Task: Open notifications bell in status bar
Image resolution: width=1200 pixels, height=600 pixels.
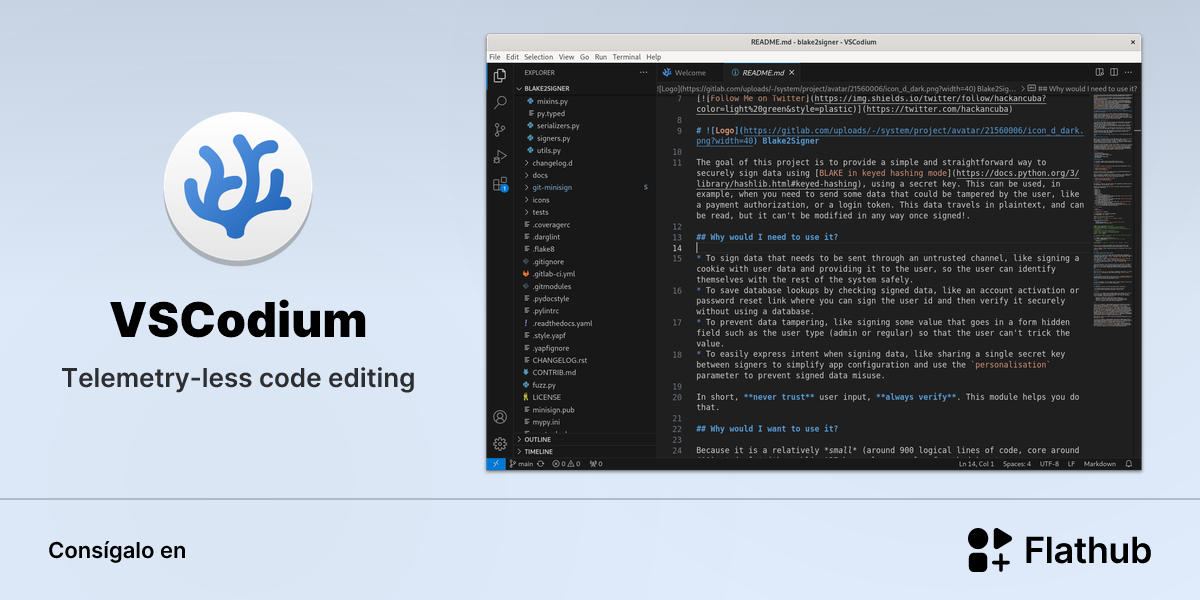Action: (x=1129, y=464)
